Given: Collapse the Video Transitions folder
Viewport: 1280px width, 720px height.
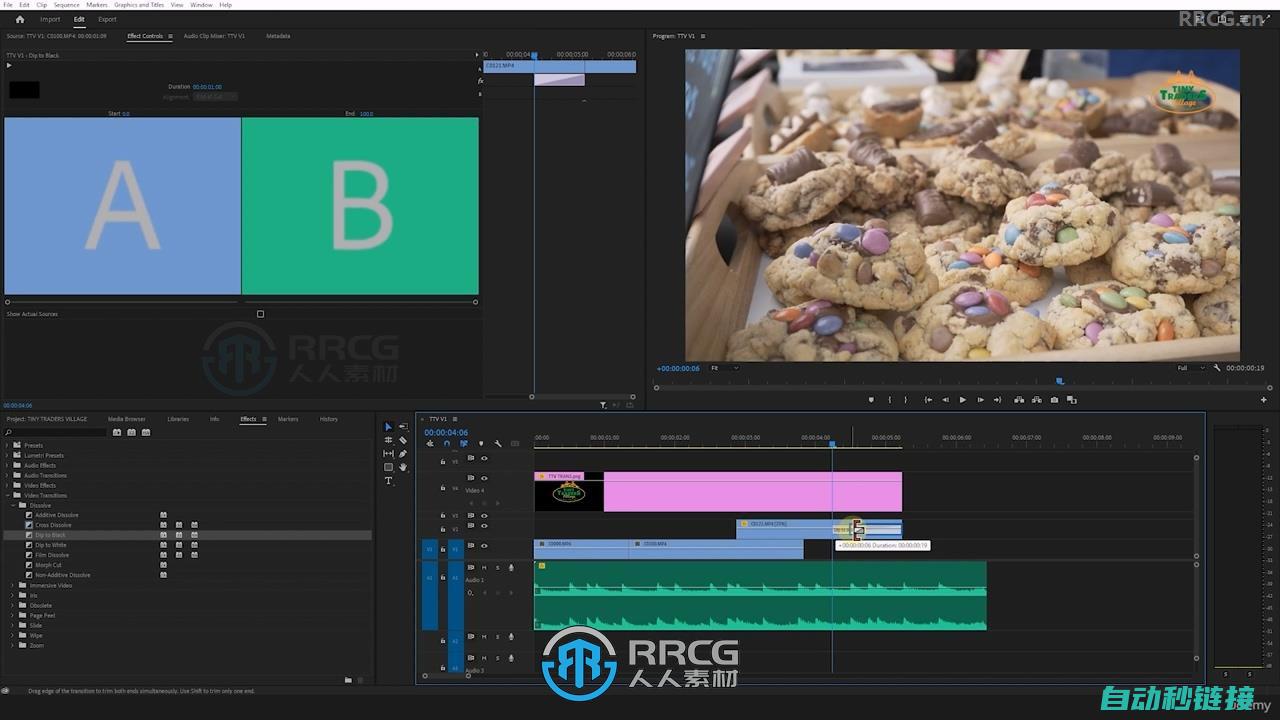Looking at the screenshot, I should 8,495.
